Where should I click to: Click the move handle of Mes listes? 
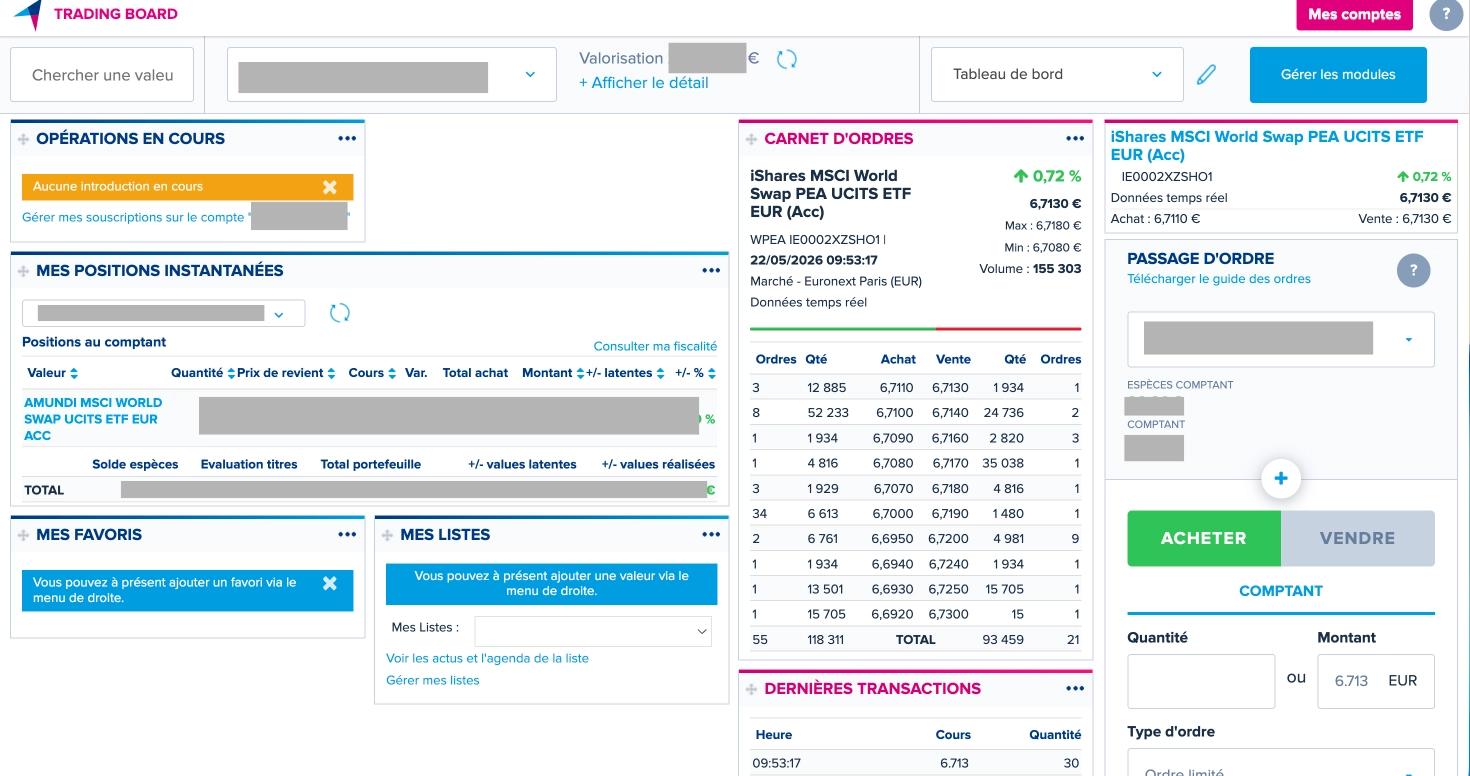(388, 536)
